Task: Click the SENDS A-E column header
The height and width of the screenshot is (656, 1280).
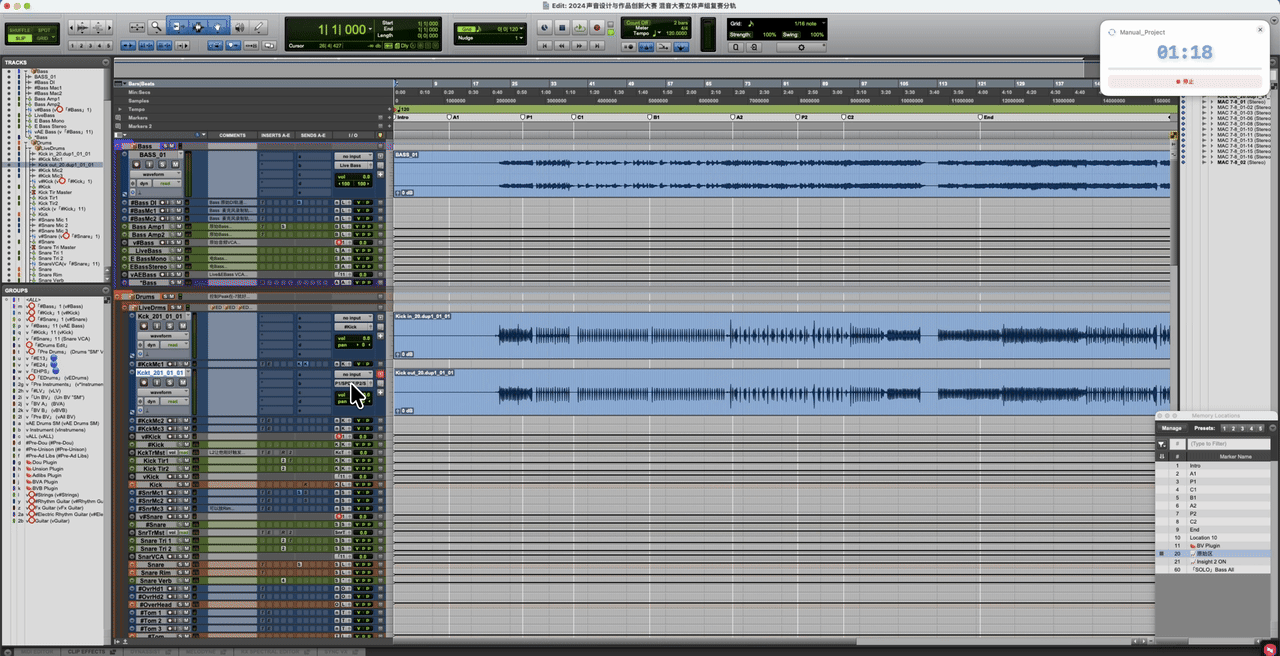Action: click(314, 135)
